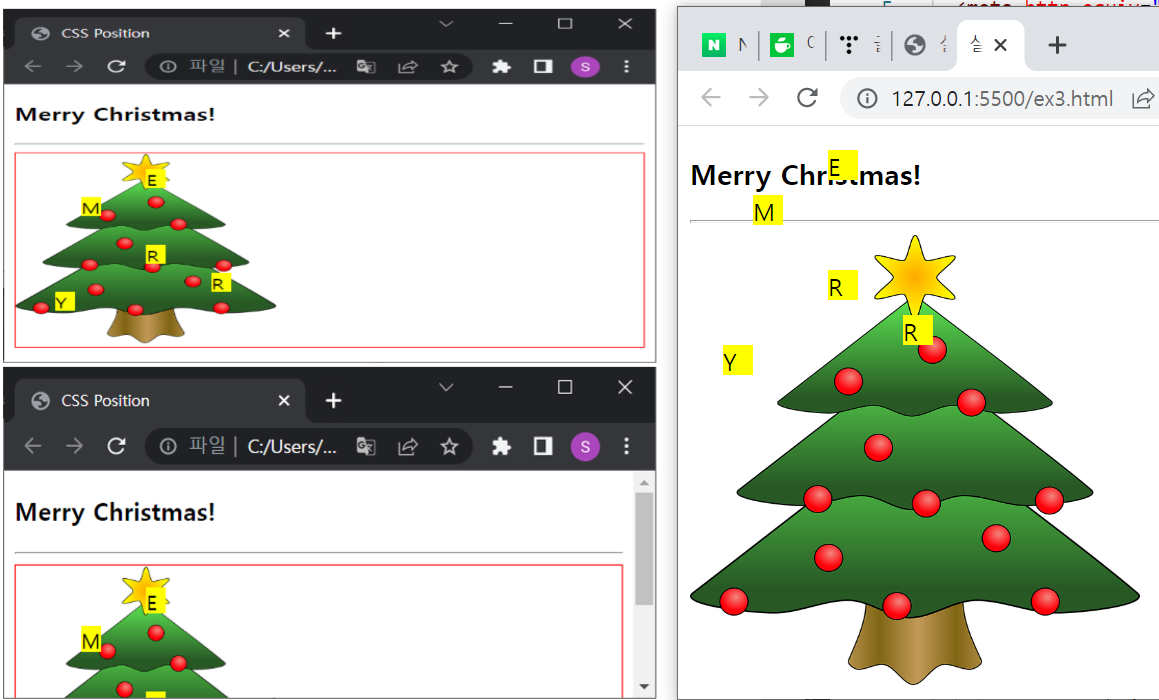Reload page in bottom-left browser window
The width and height of the screenshot is (1159, 700).
116,446
